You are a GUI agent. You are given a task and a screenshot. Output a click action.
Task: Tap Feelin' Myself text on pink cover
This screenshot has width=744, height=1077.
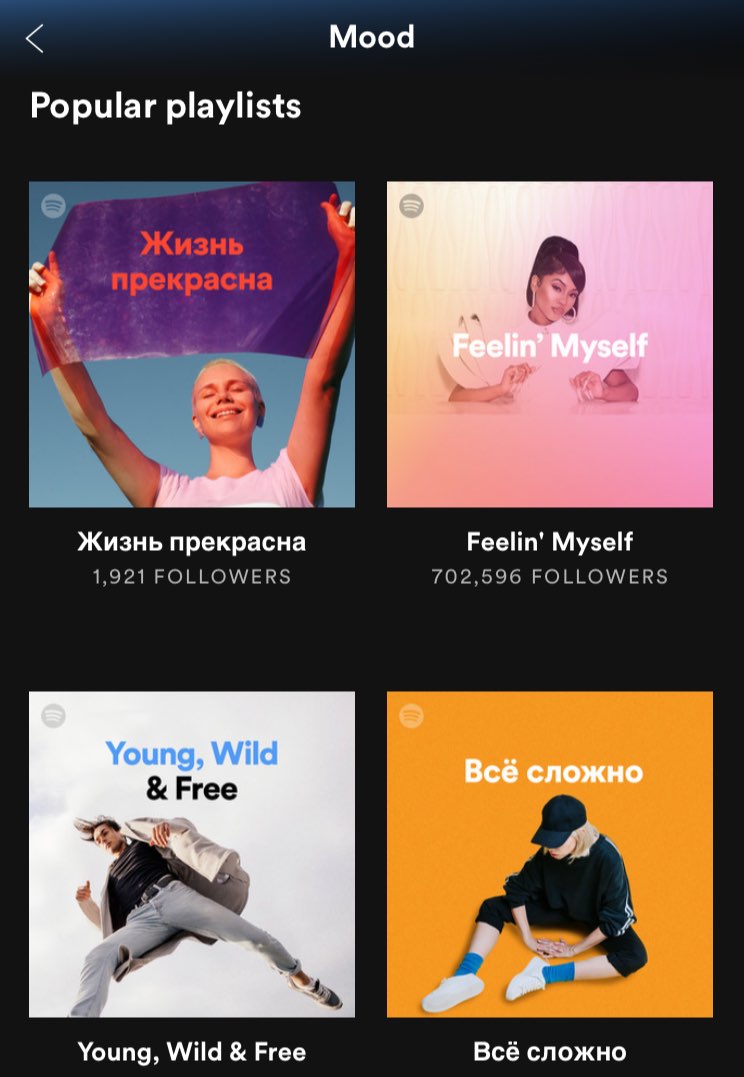click(550, 345)
